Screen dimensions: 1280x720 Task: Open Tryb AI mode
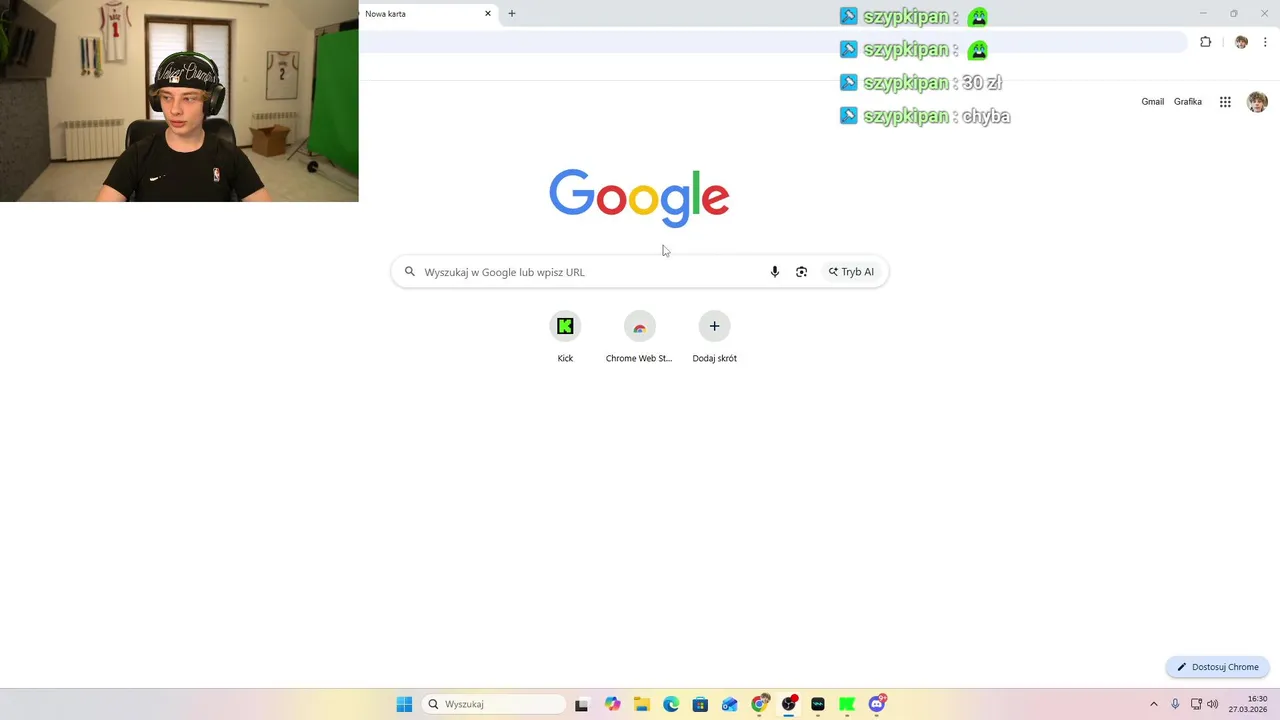click(x=851, y=272)
